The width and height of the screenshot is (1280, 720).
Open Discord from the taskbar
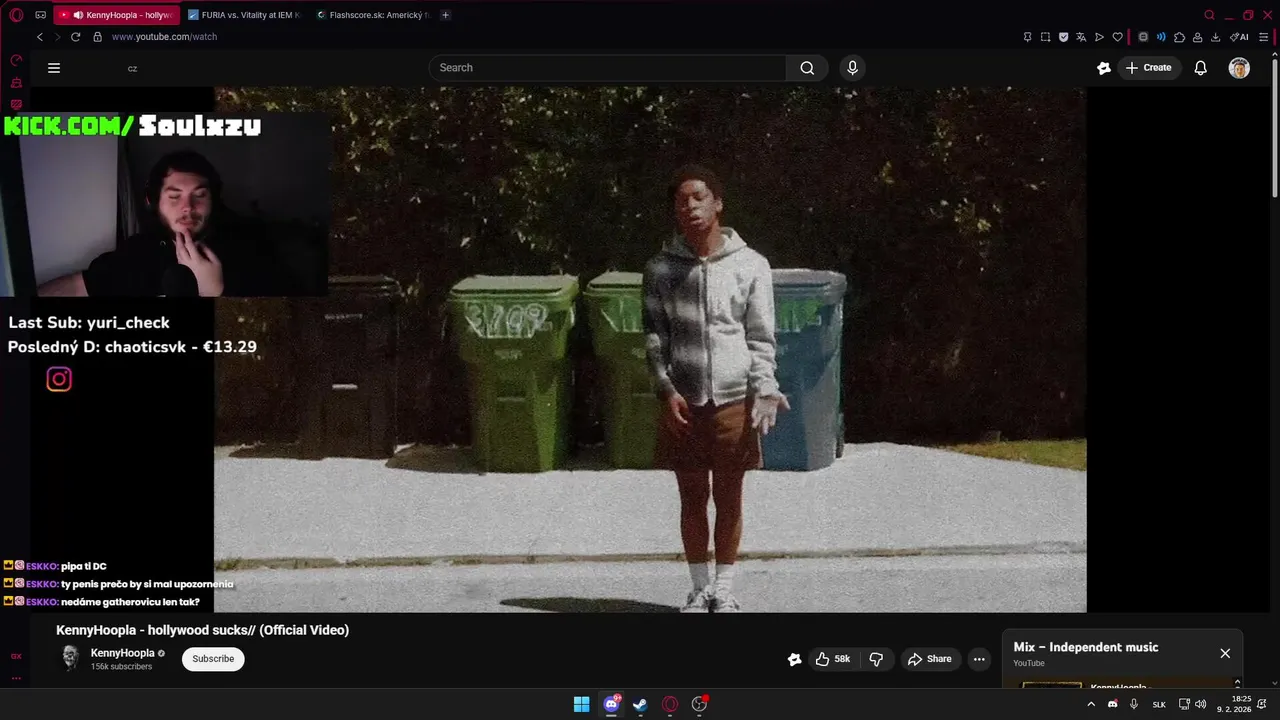click(611, 704)
